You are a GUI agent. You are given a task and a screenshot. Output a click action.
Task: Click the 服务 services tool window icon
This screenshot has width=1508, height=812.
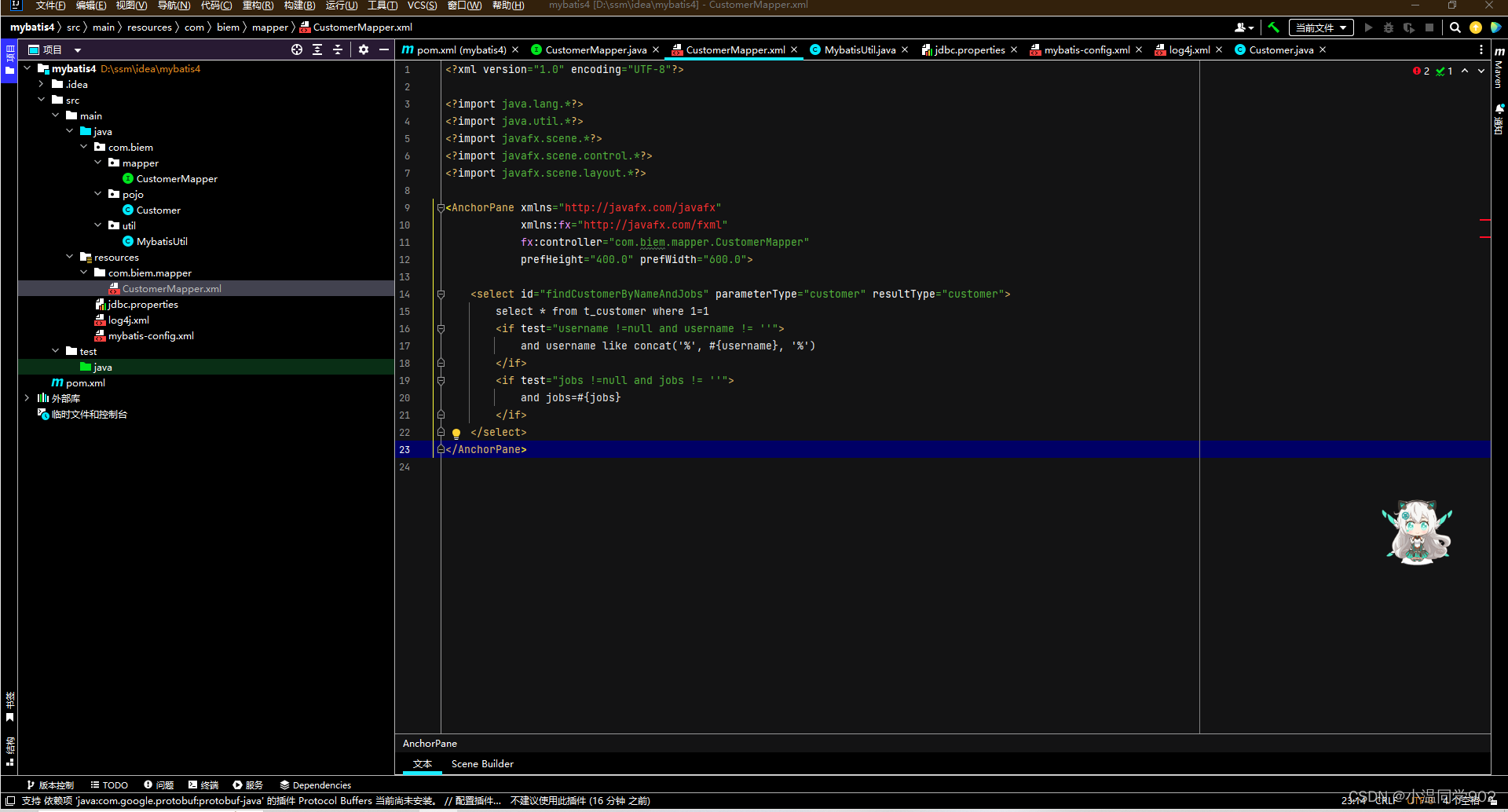(247, 785)
